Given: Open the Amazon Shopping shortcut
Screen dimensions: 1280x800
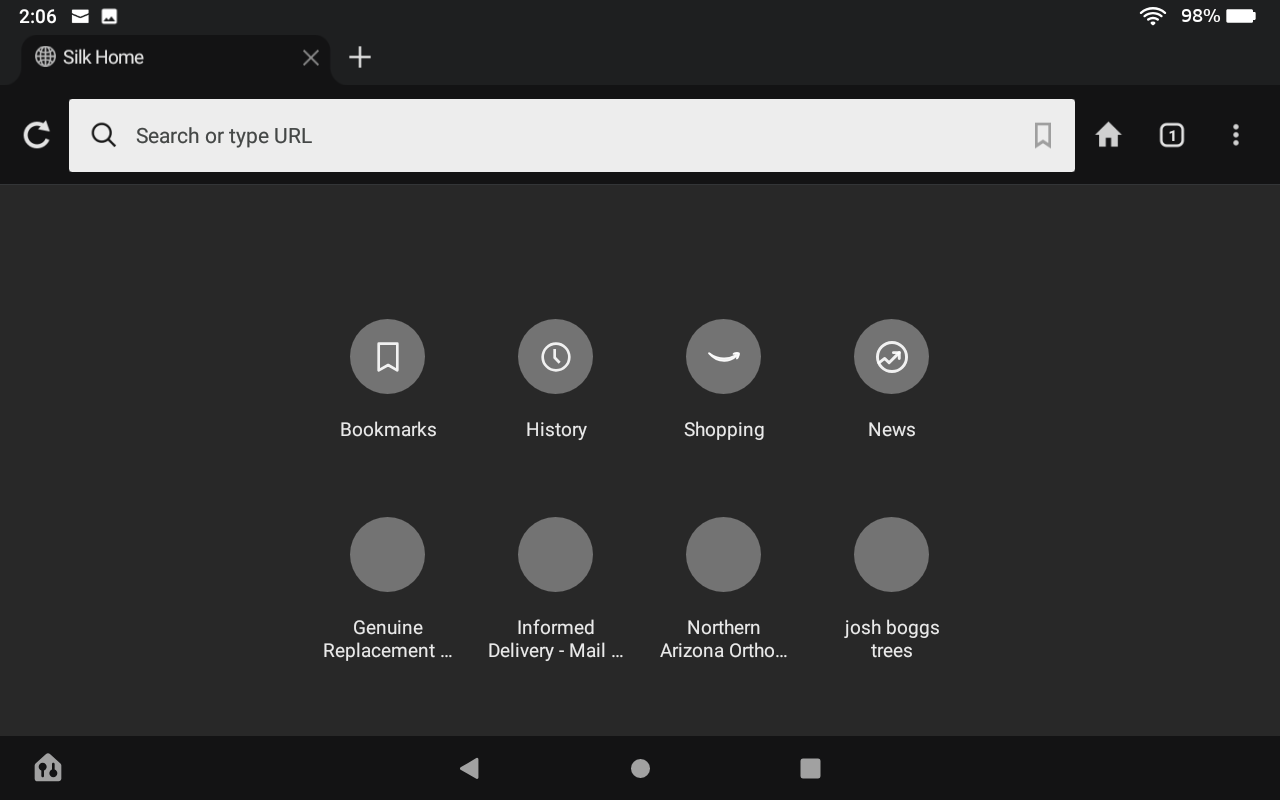Looking at the screenshot, I should coord(724,380).
